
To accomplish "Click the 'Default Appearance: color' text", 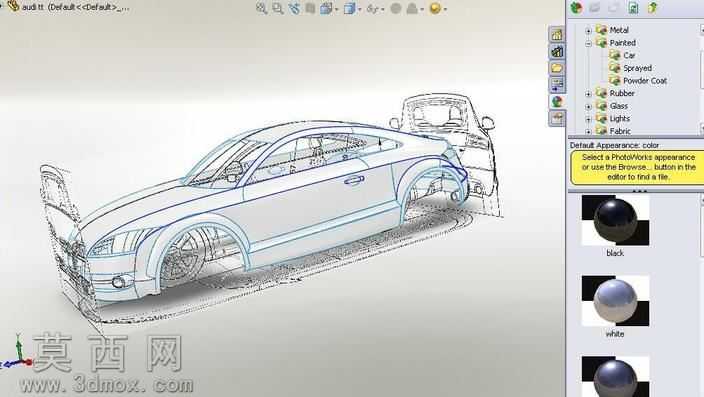I will click(x=615, y=146).
